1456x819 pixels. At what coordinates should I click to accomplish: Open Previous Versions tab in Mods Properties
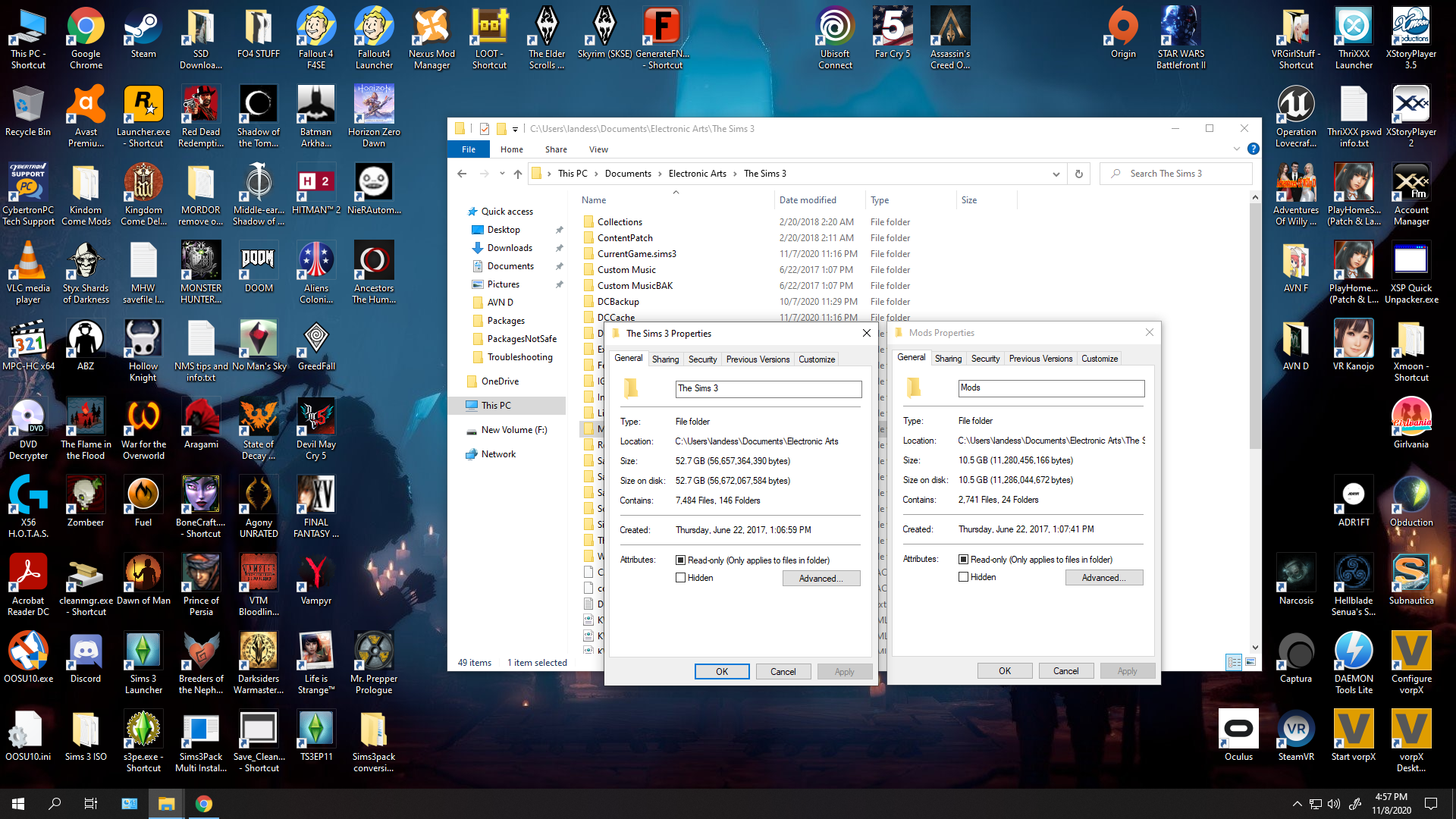[1040, 359]
